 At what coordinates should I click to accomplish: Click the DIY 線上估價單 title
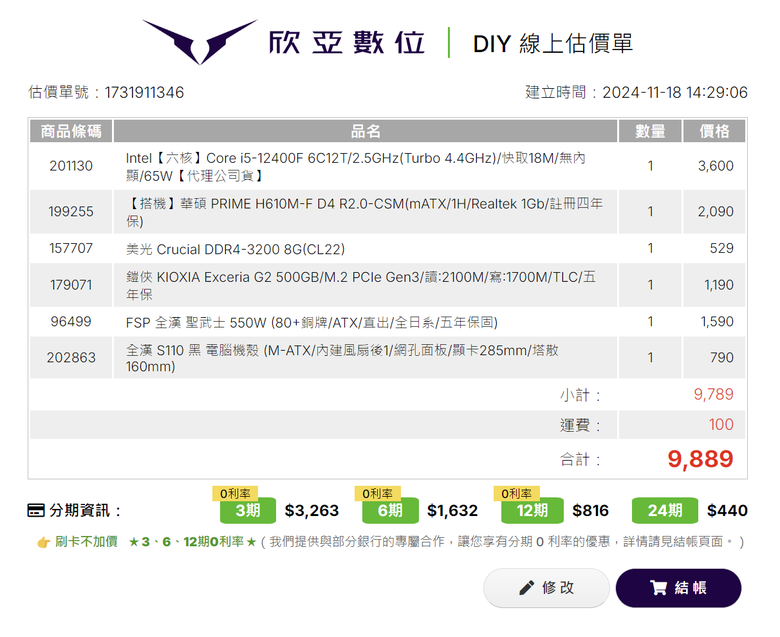click(x=553, y=44)
